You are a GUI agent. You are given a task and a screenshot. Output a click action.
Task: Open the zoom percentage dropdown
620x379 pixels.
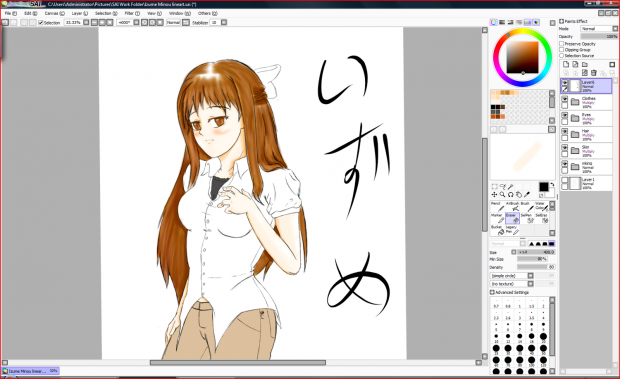click(x=86, y=23)
